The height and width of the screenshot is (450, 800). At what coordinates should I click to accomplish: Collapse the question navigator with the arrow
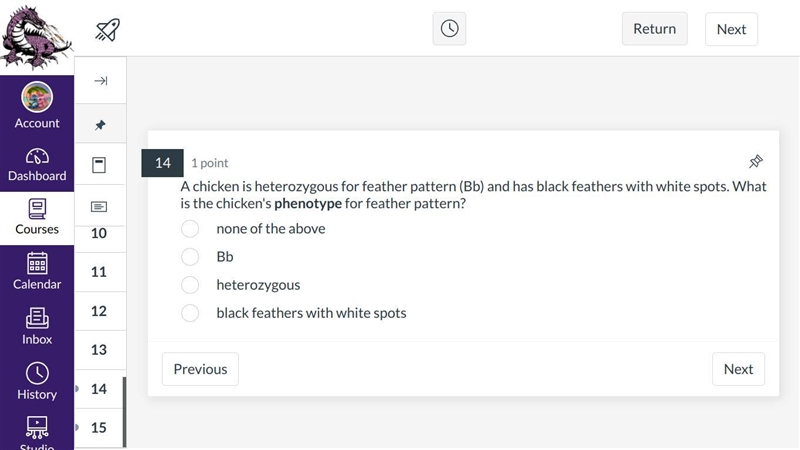pyautogui.click(x=101, y=81)
